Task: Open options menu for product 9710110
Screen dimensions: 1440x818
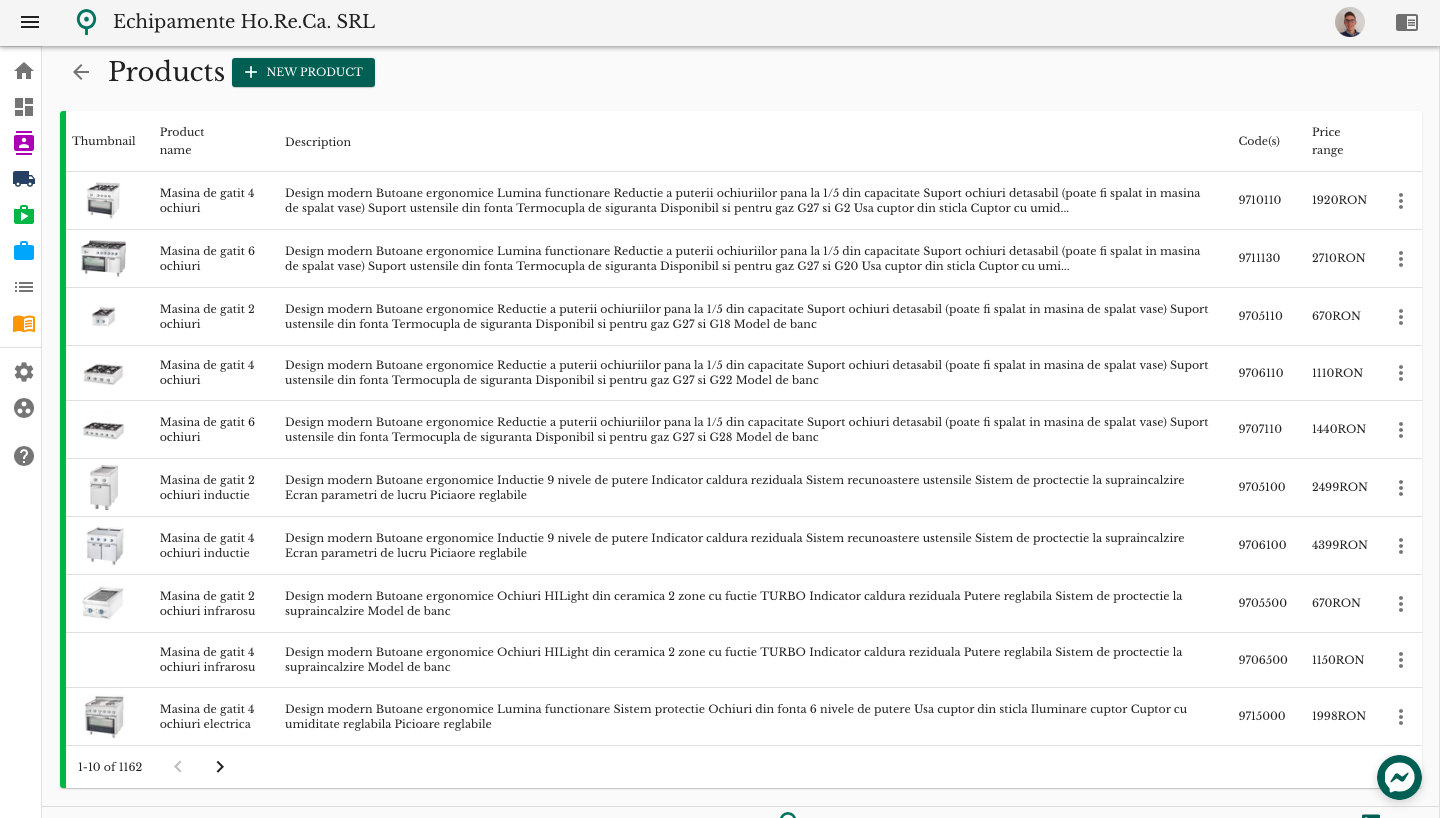Action: click(1400, 201)
